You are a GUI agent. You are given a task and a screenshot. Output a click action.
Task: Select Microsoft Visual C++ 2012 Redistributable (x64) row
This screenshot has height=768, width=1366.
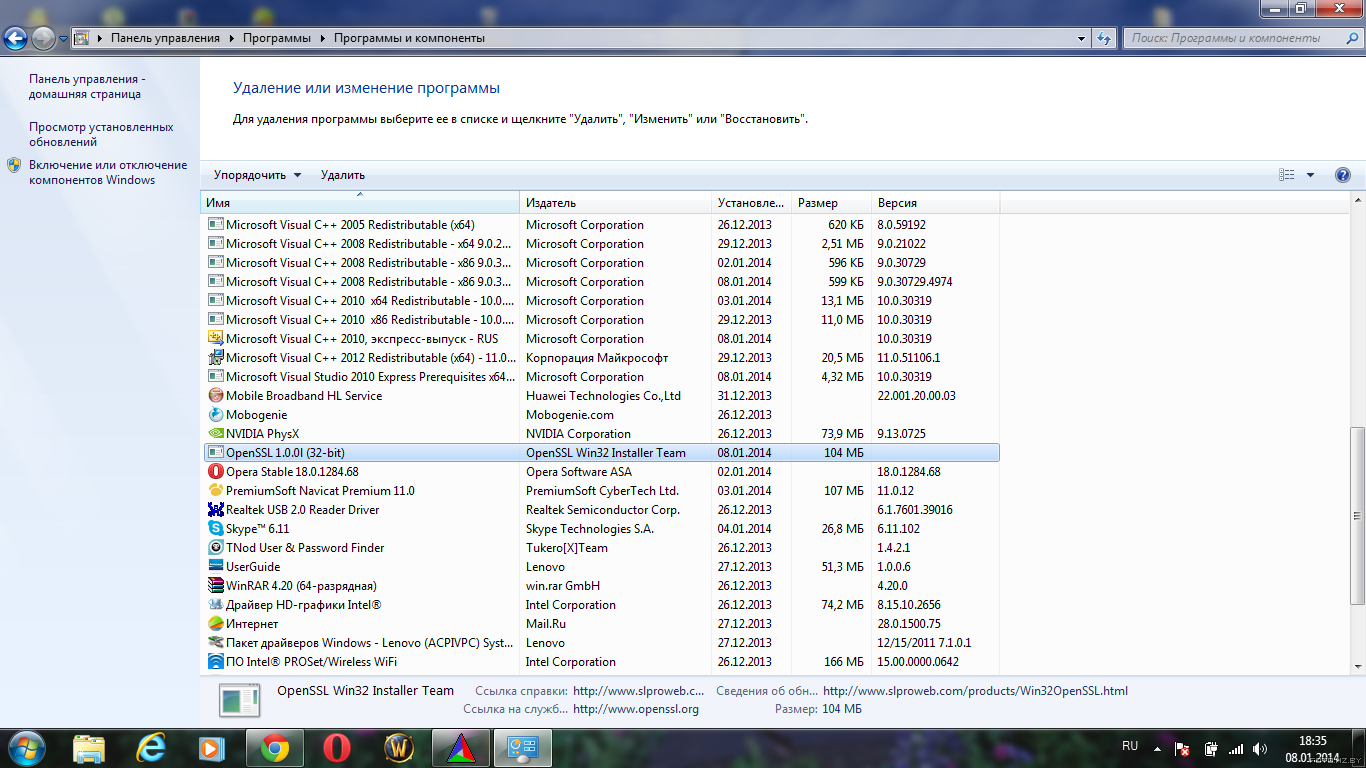click(601, 357)
